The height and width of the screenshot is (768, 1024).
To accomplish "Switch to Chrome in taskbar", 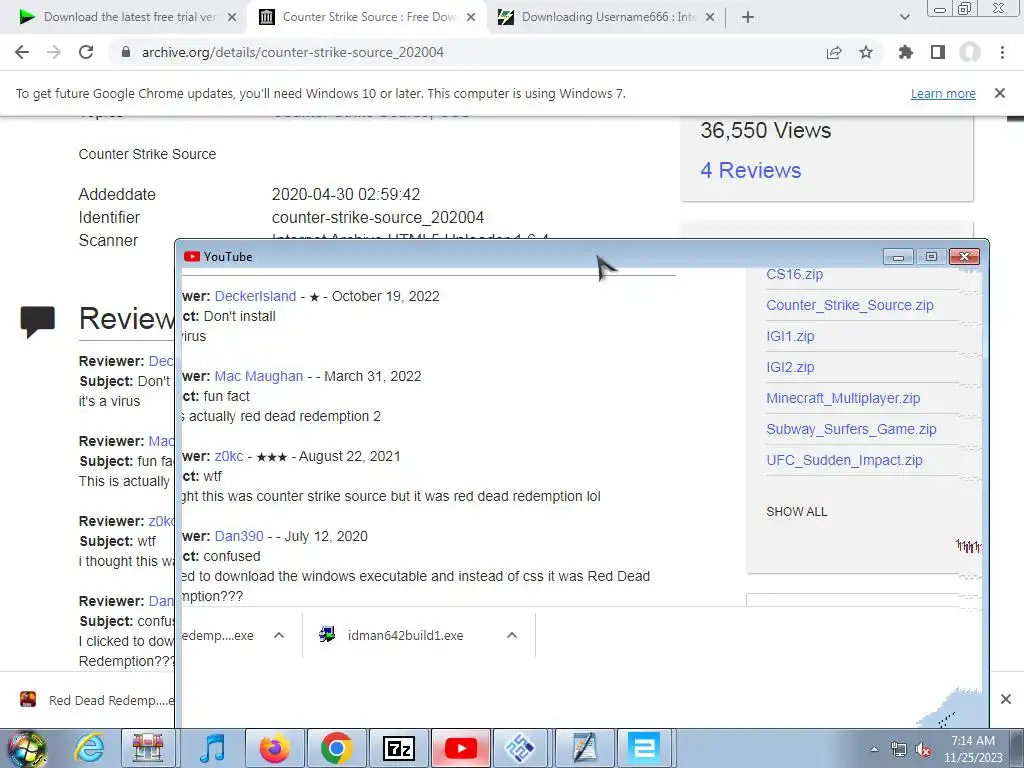I will coord(336,748).
